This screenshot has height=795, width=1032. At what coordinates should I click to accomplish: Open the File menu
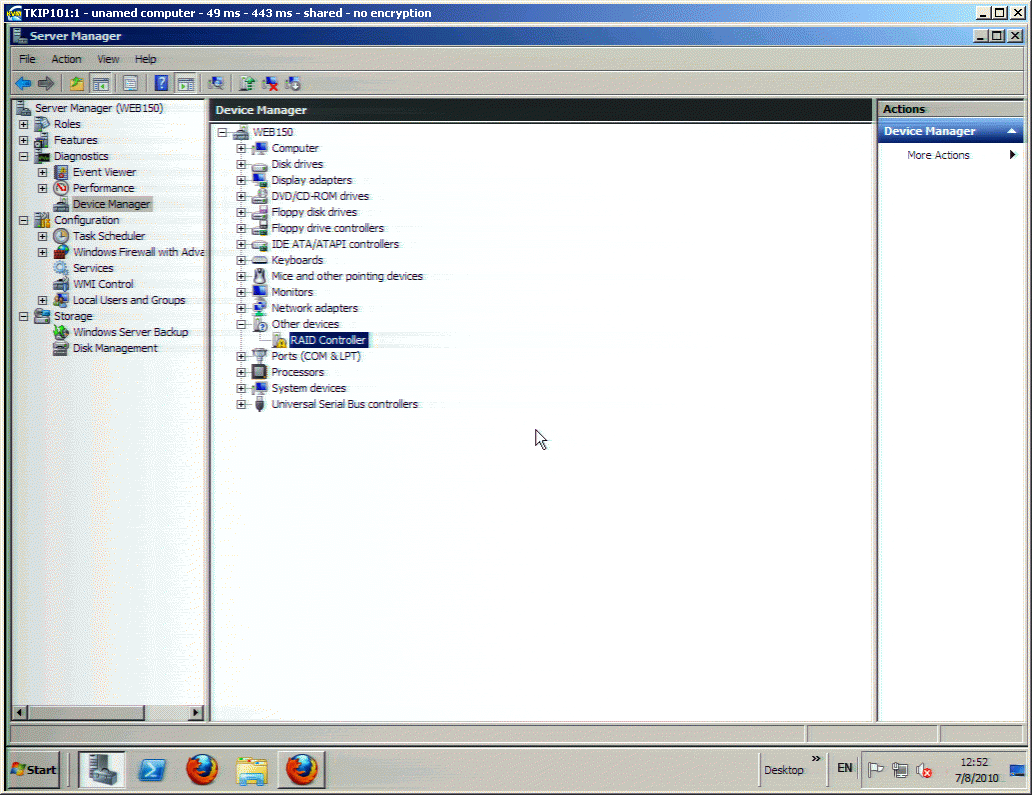coord(27,59)
